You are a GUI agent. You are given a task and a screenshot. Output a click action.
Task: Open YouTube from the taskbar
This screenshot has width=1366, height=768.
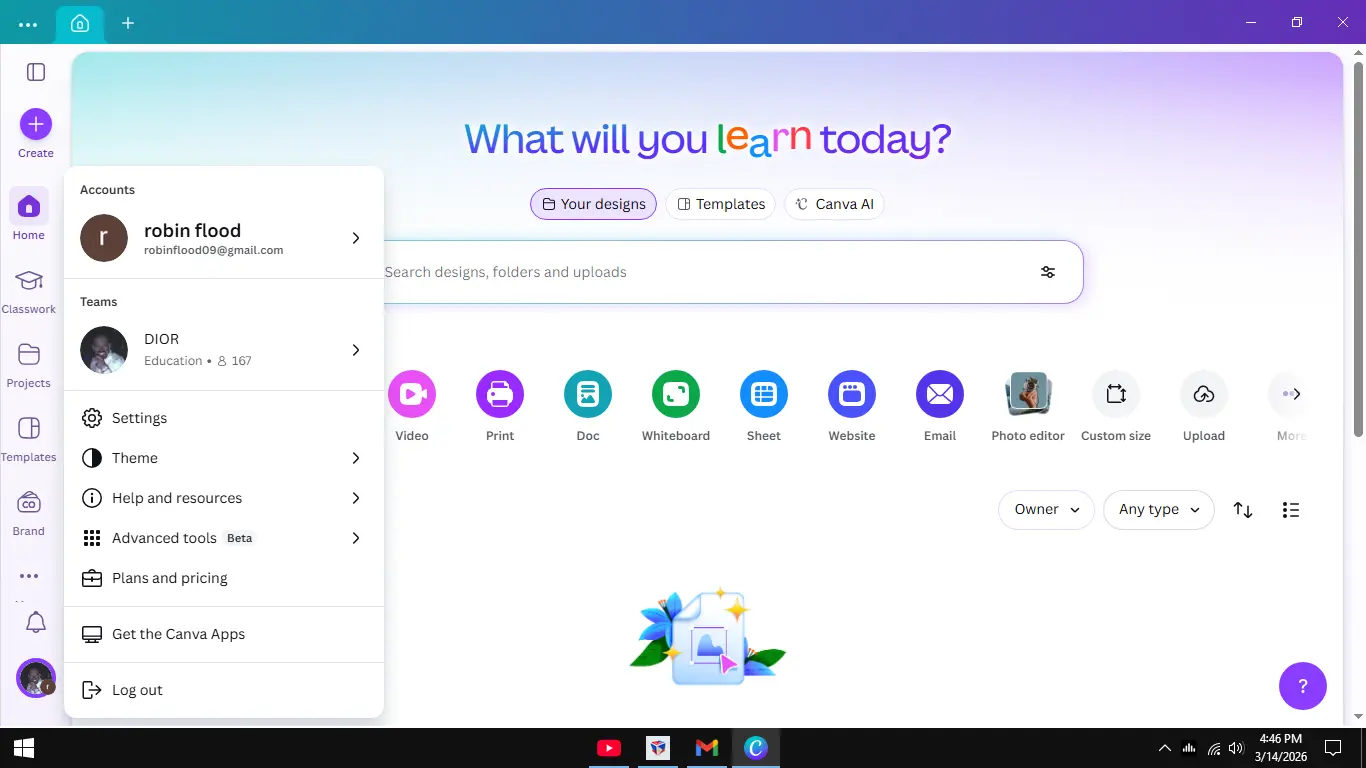(608, 748)
